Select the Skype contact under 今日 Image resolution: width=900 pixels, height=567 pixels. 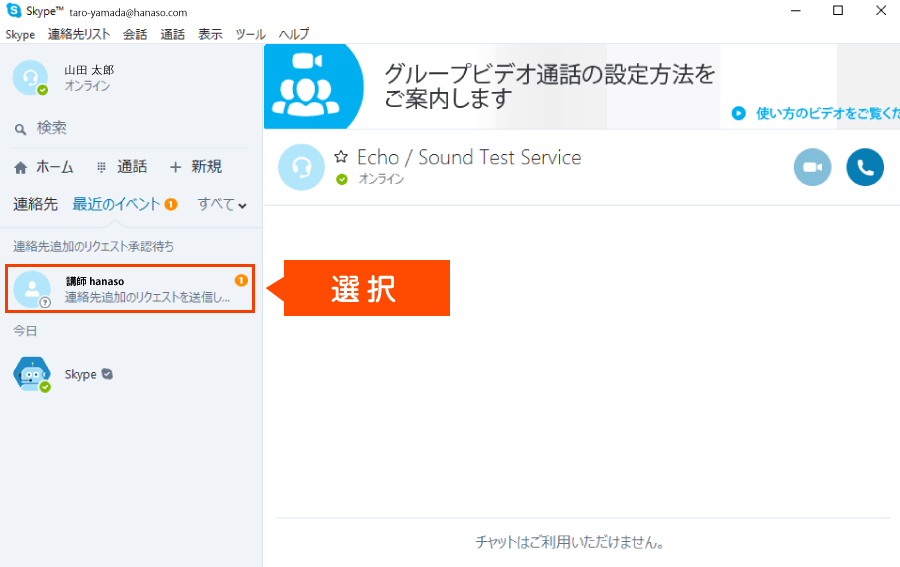point(130,374)
